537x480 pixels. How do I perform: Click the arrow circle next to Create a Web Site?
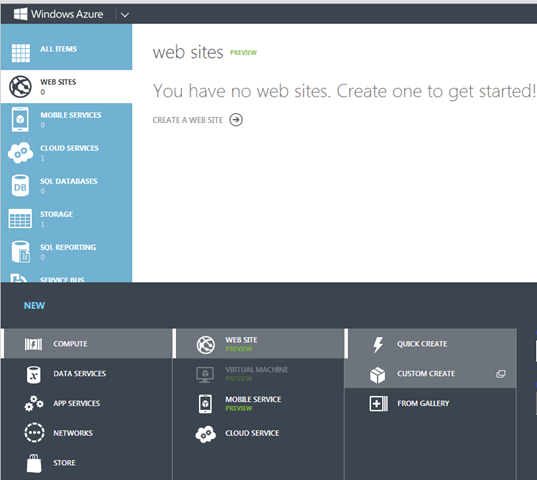point(236,120)
